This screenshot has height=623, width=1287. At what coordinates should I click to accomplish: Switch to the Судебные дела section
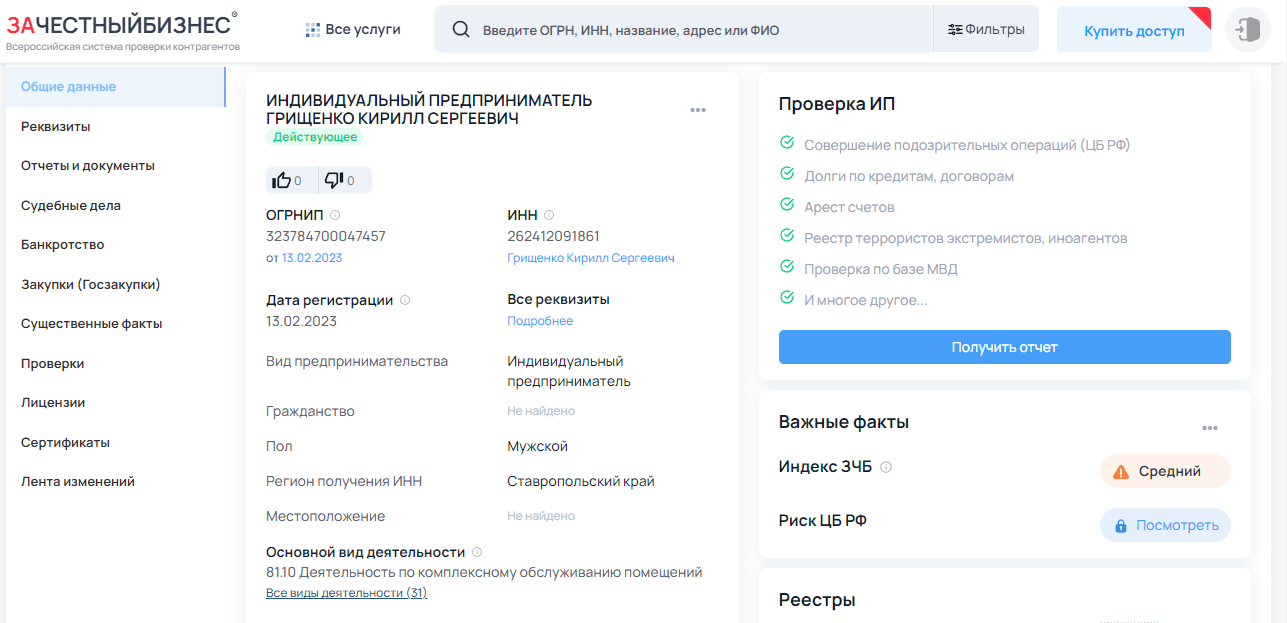tap(73, 205)
